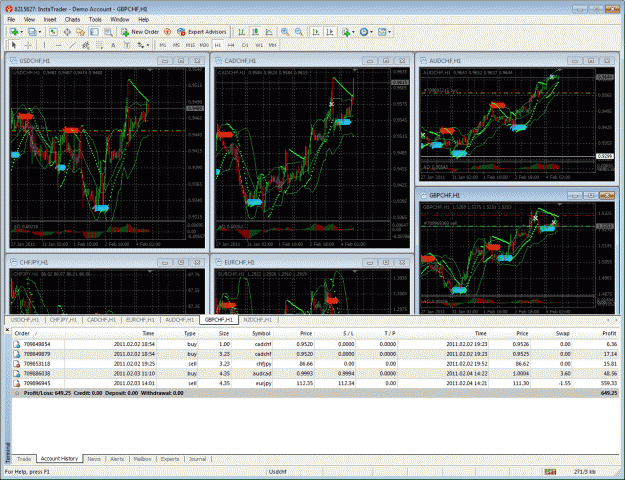The width and height of the screenshot is (625, 480).
Task: Click the New Order button
Action: click(140, 32)
